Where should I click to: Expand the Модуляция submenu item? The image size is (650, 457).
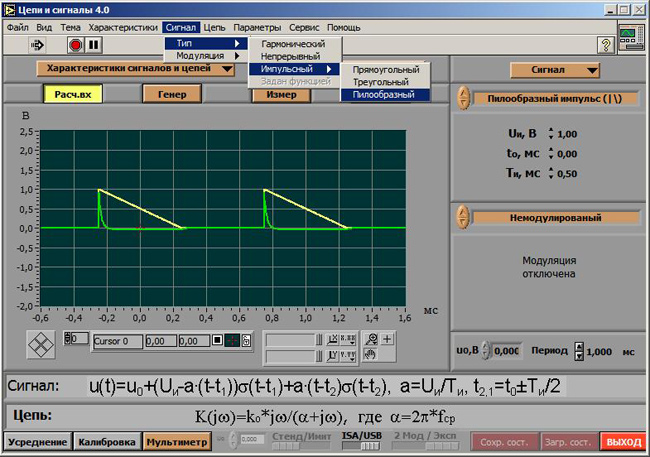tap(206, 56)
